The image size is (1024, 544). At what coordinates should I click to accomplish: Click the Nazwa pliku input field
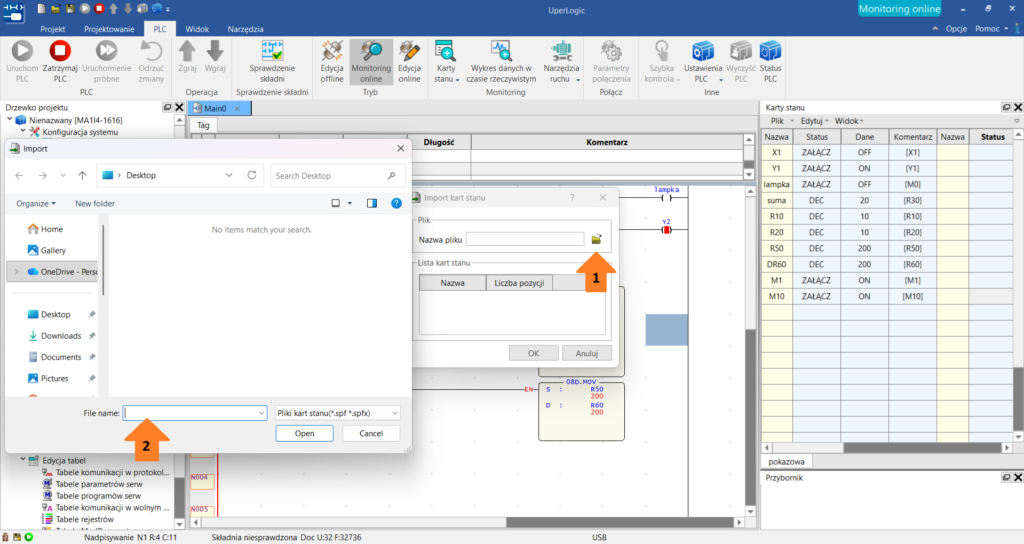coord(525,240)
